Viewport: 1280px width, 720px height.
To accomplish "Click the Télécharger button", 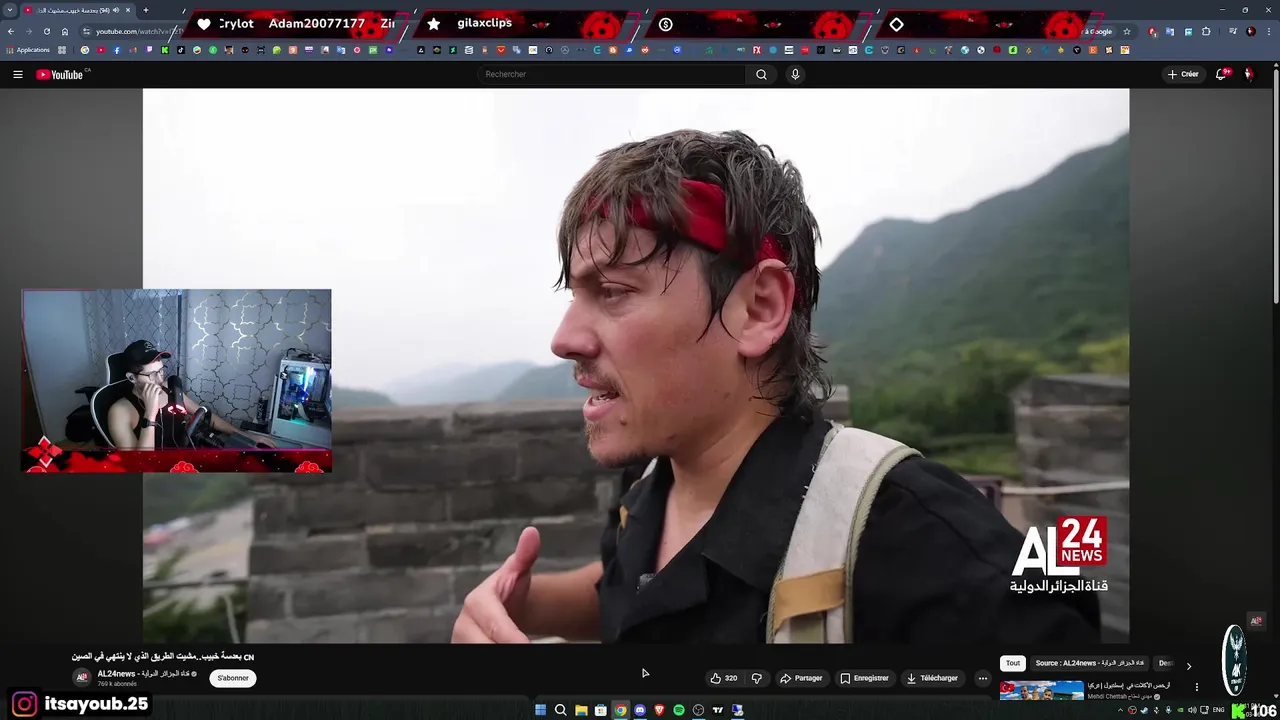I will [932, 678].
